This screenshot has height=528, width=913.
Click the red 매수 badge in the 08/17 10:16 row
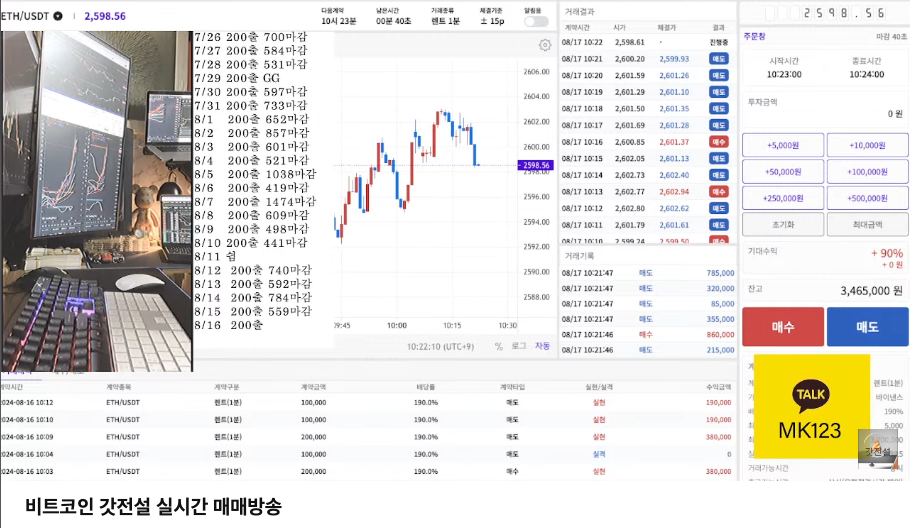(719, 141)
